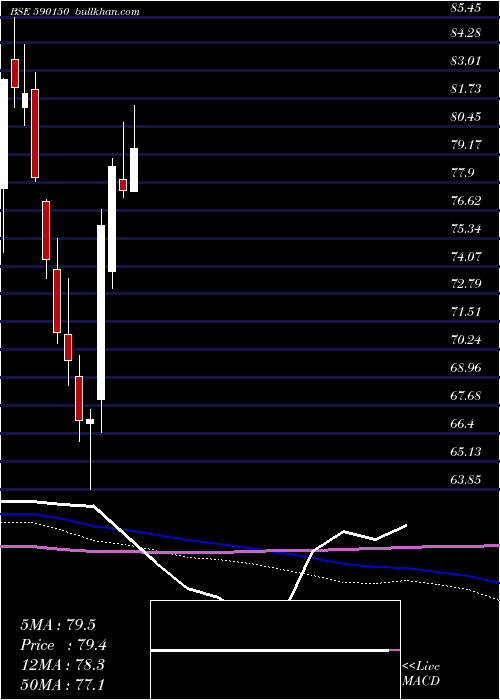Click the 79.17 price axis label
500x700 pixels.
[466, 145]
